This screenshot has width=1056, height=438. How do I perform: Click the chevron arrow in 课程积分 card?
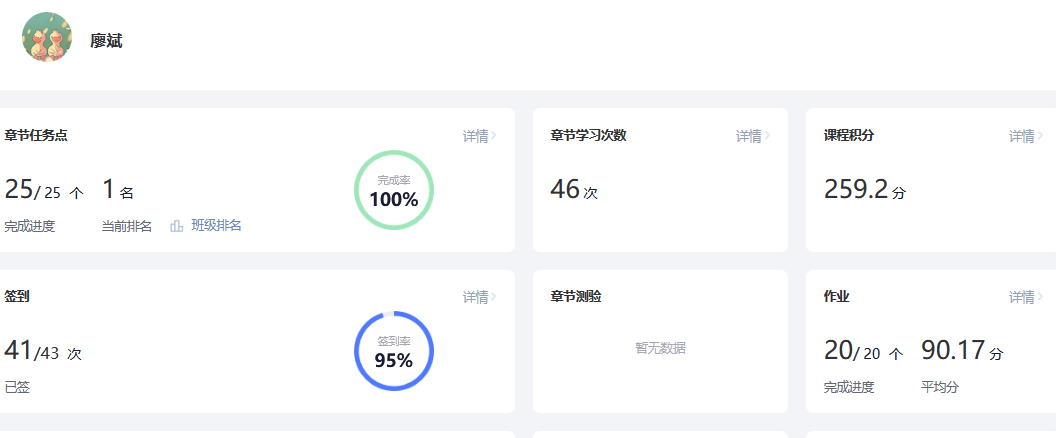click(1040, 136)
